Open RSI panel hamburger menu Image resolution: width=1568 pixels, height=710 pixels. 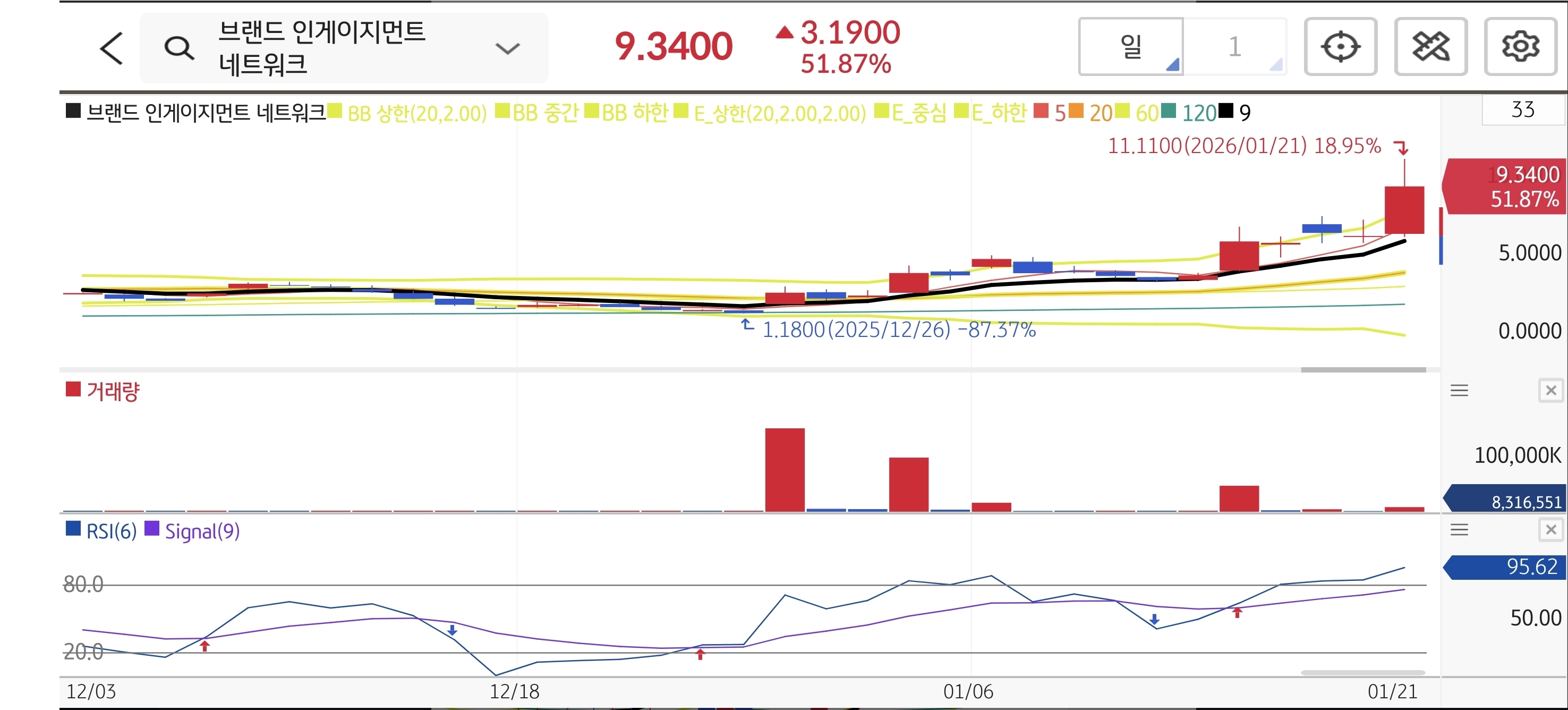[1459, 530]
